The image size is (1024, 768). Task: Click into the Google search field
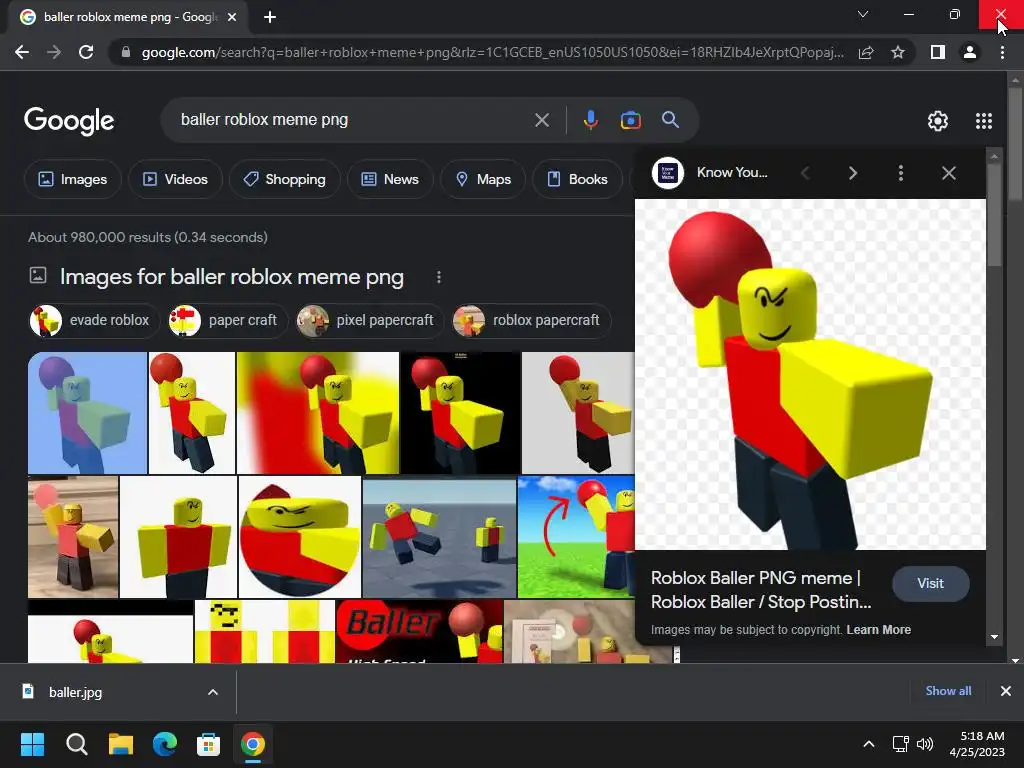(353, 120)
